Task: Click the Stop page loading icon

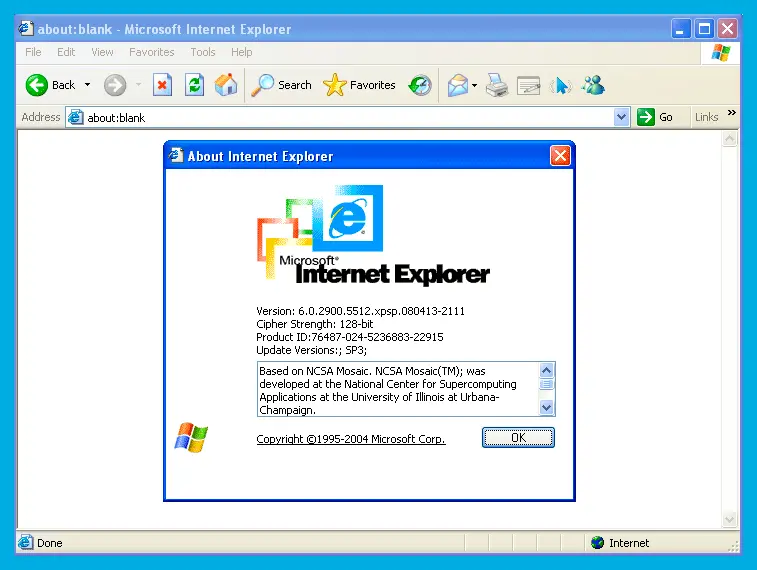Action: [162, 85]
